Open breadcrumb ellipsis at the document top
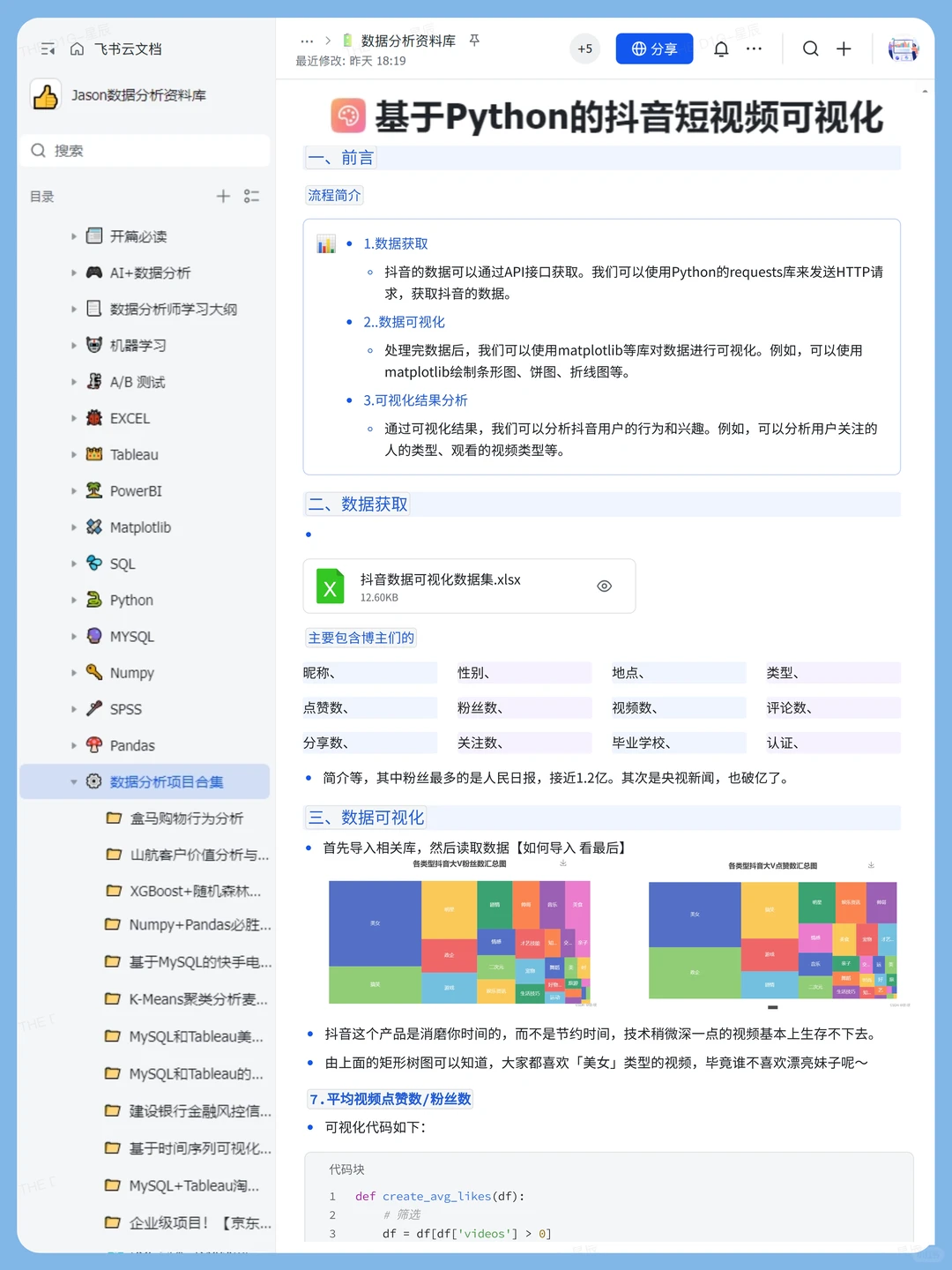 pyautogui.click(x=307, y=41)
